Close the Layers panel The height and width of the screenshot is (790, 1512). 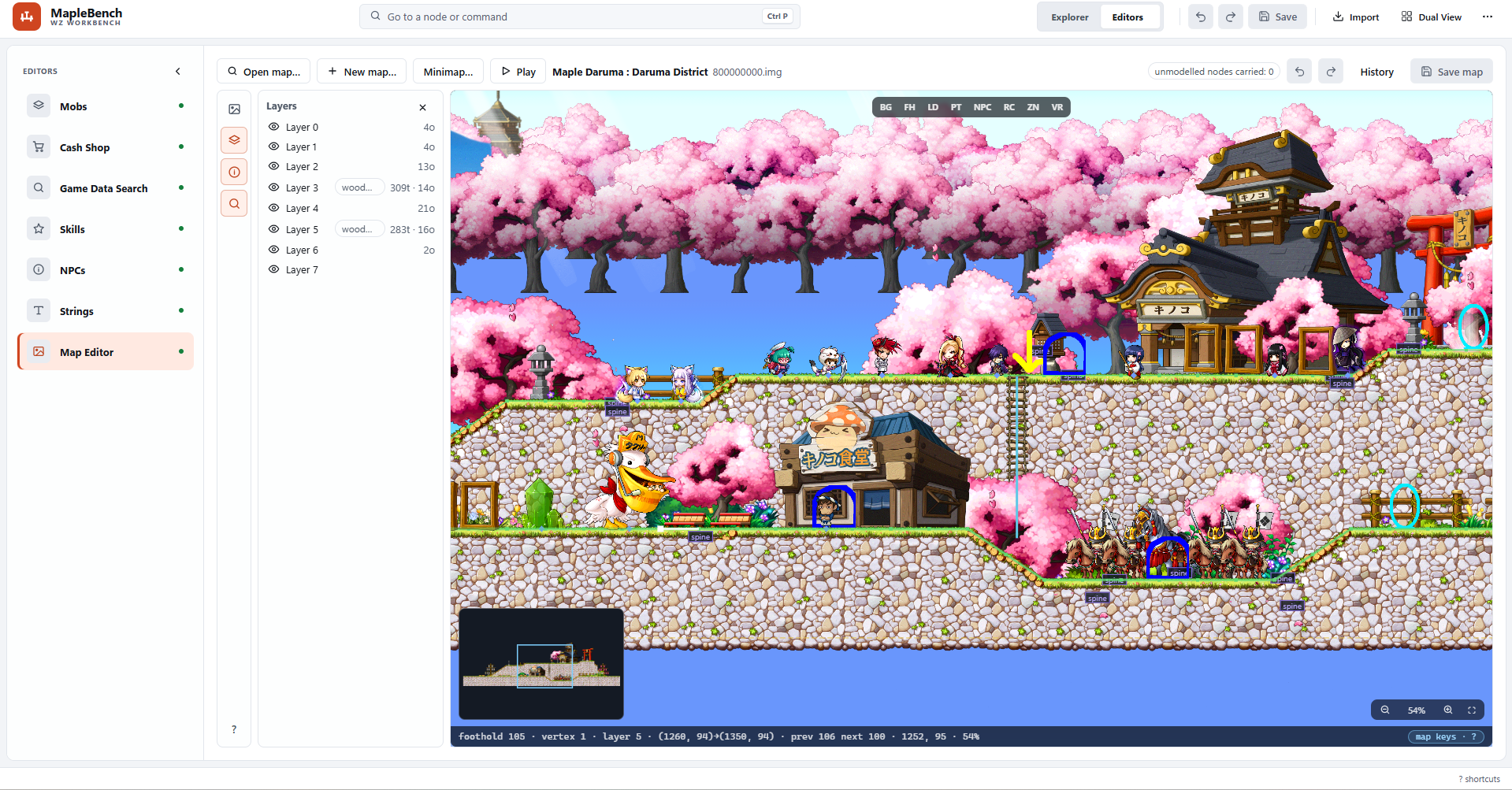point(422,107)
